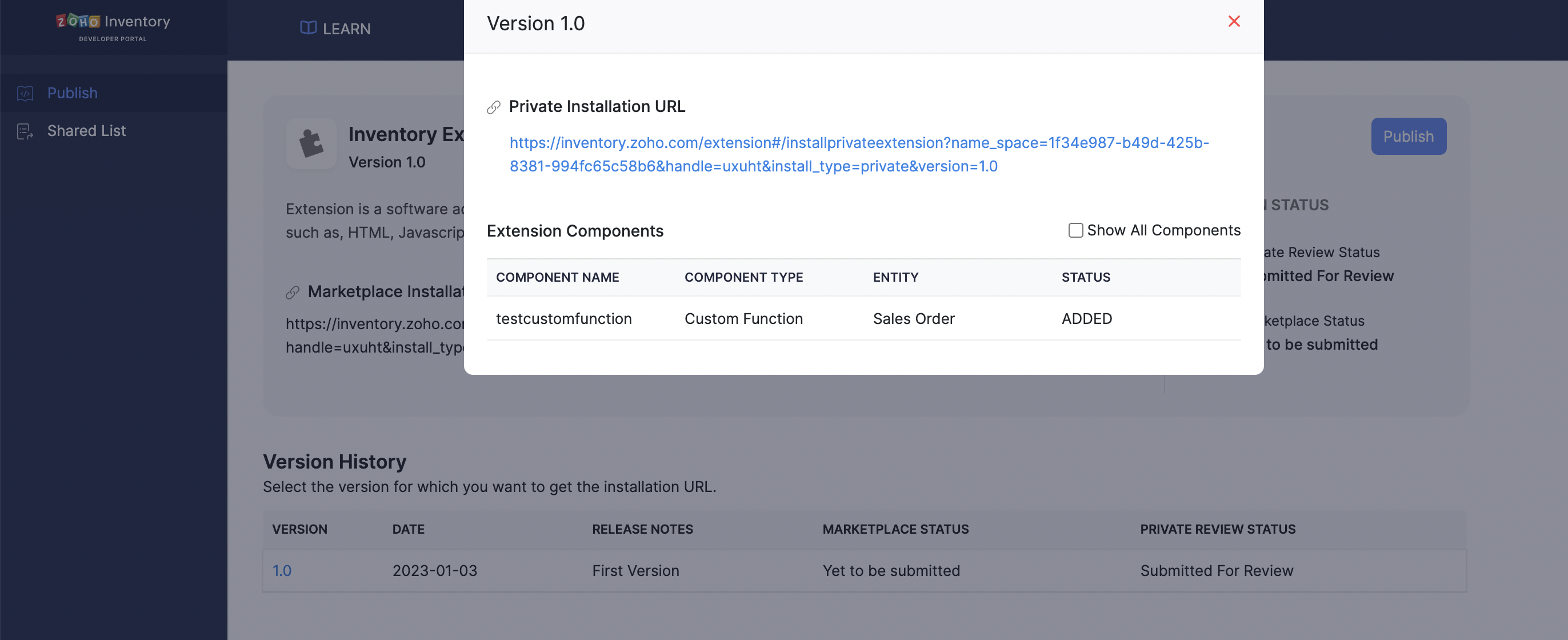Click the Learn book icon
Screen dimensions: 1568x640
pyautogui.click(x=308, y=28)
